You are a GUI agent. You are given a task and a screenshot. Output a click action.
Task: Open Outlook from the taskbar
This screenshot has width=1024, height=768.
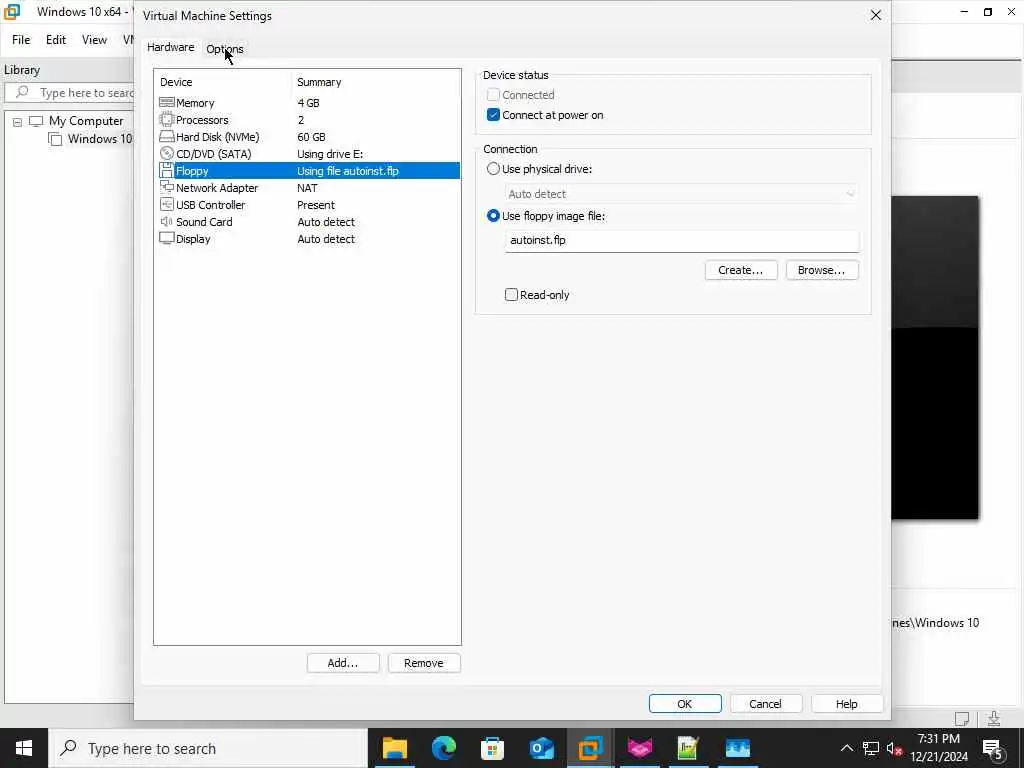(541, 748)
